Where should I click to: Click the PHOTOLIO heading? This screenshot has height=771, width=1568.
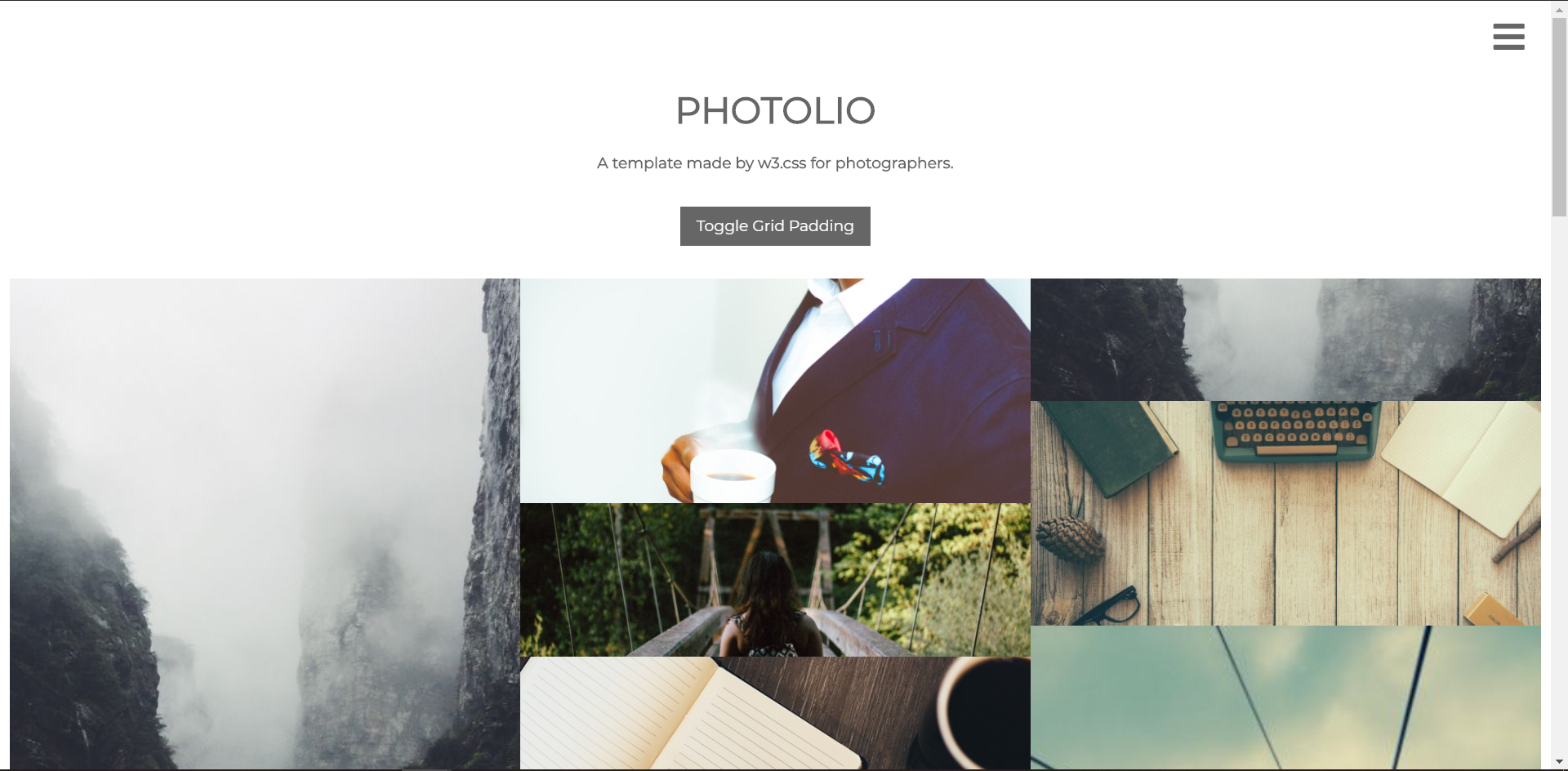point(775,110)
